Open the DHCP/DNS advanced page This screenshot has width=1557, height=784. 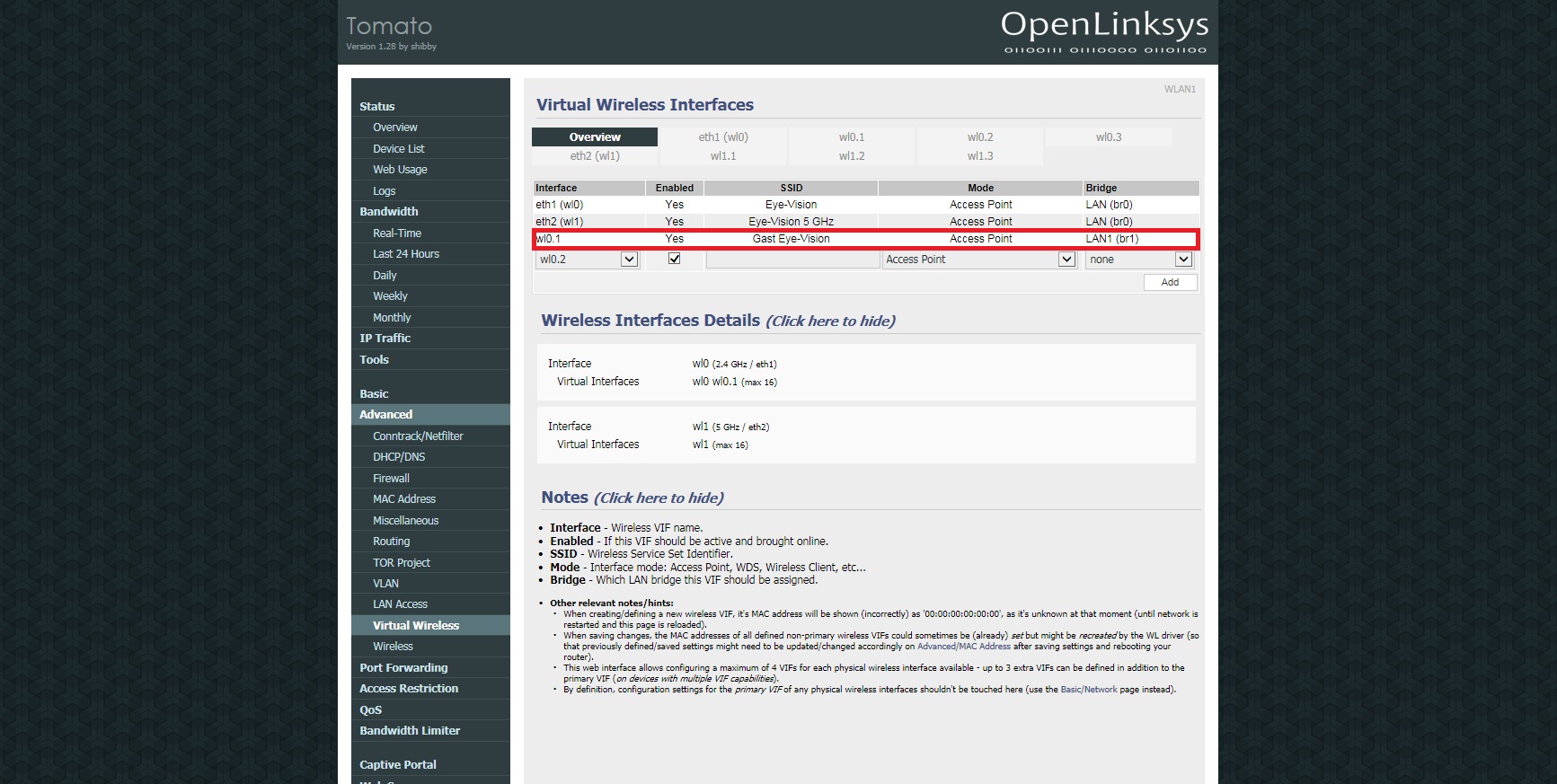coord(399,457)
